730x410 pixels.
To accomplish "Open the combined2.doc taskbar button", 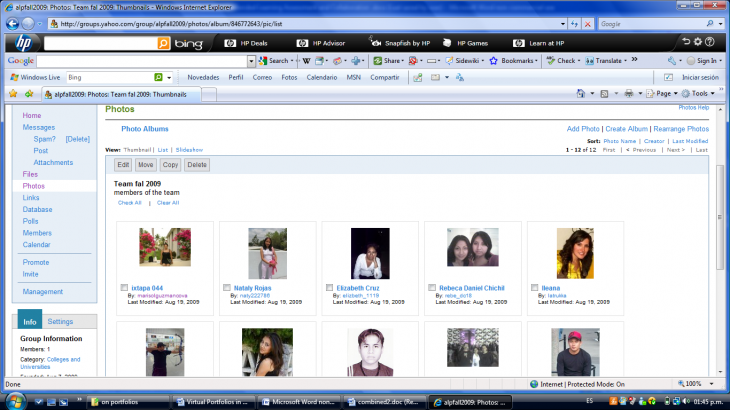I will pyautogui.click(x=383, y=402).
